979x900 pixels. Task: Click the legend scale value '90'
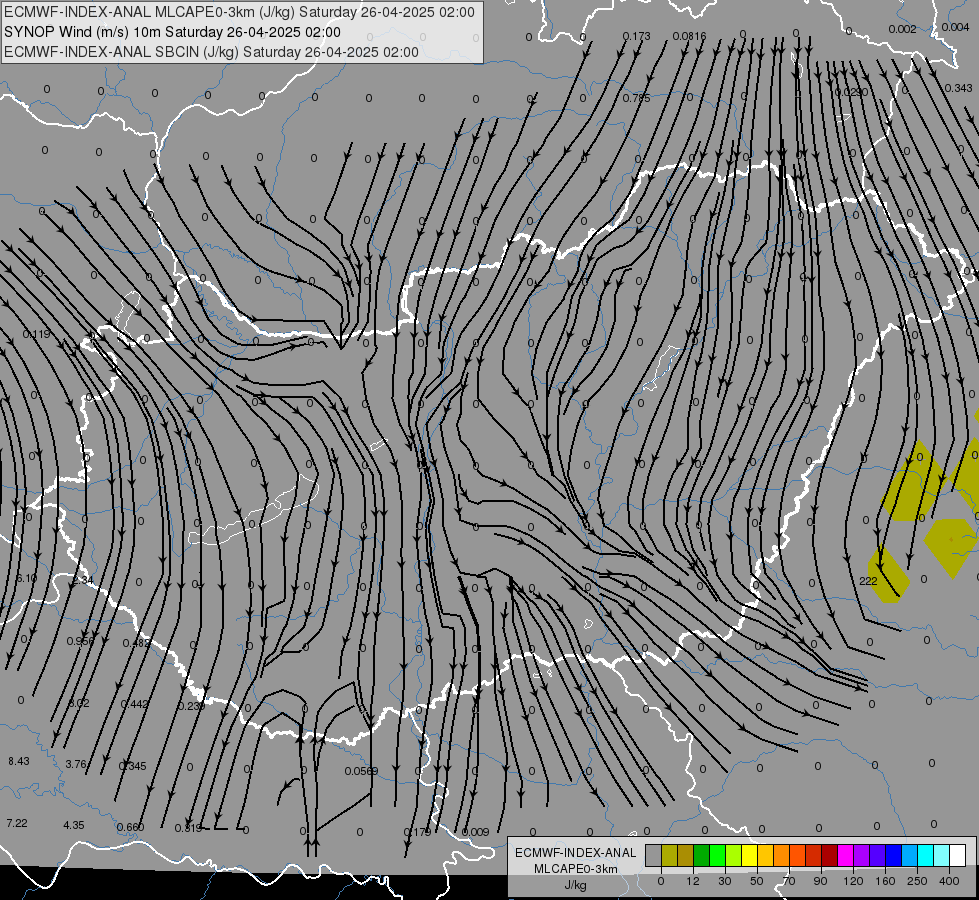click(820, 881)
